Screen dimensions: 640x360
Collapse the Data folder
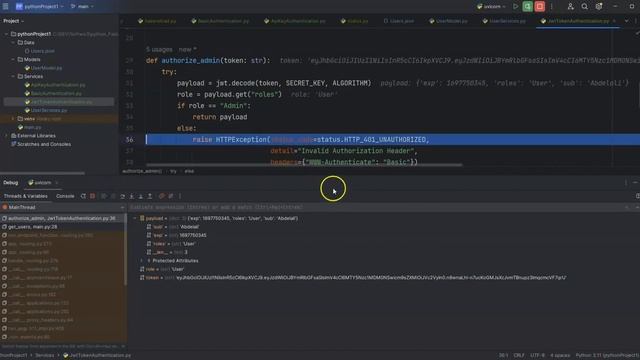(13, 42)
